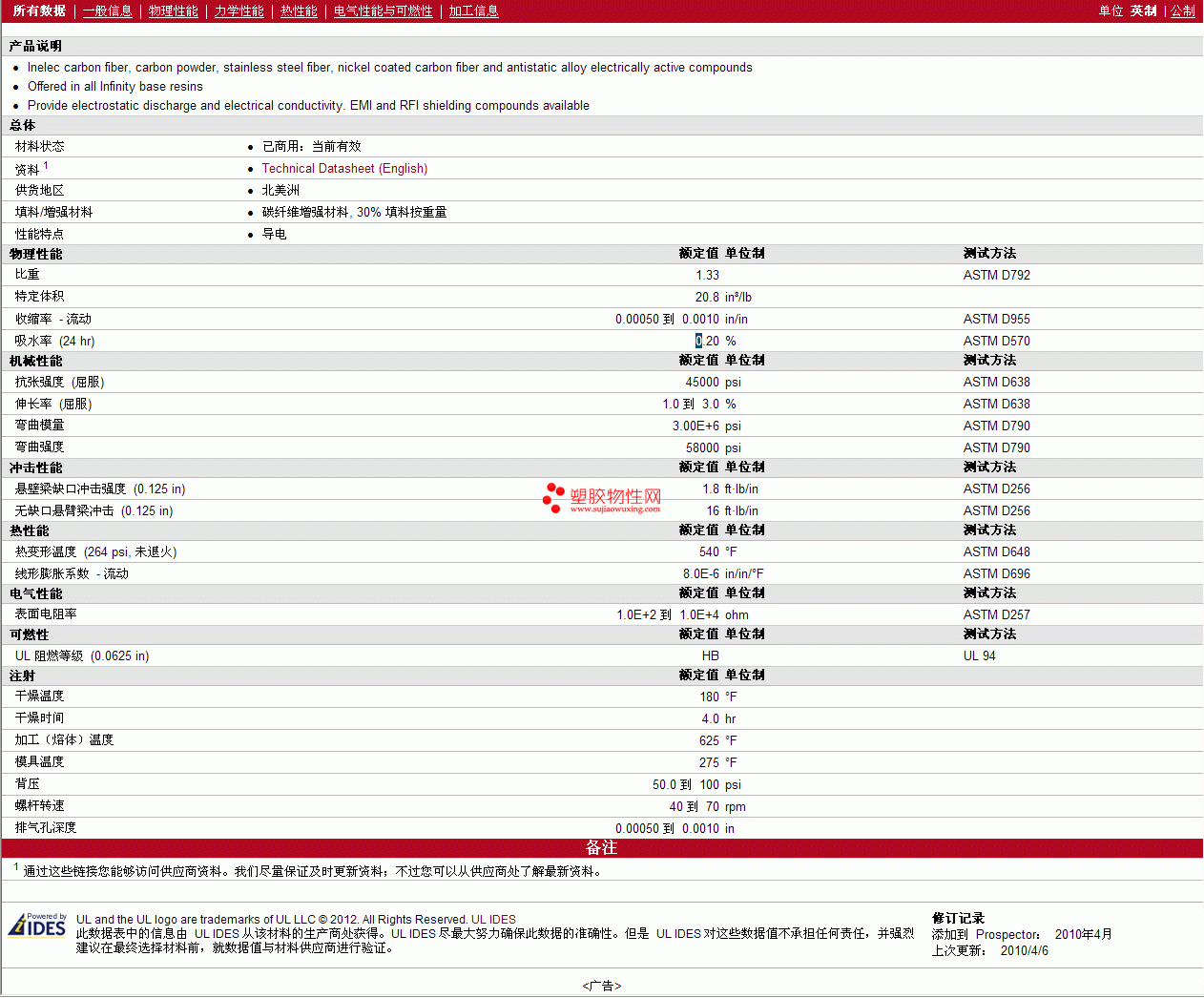Click the 修订记录 heading
The image size is (1204, 998).
958,919
